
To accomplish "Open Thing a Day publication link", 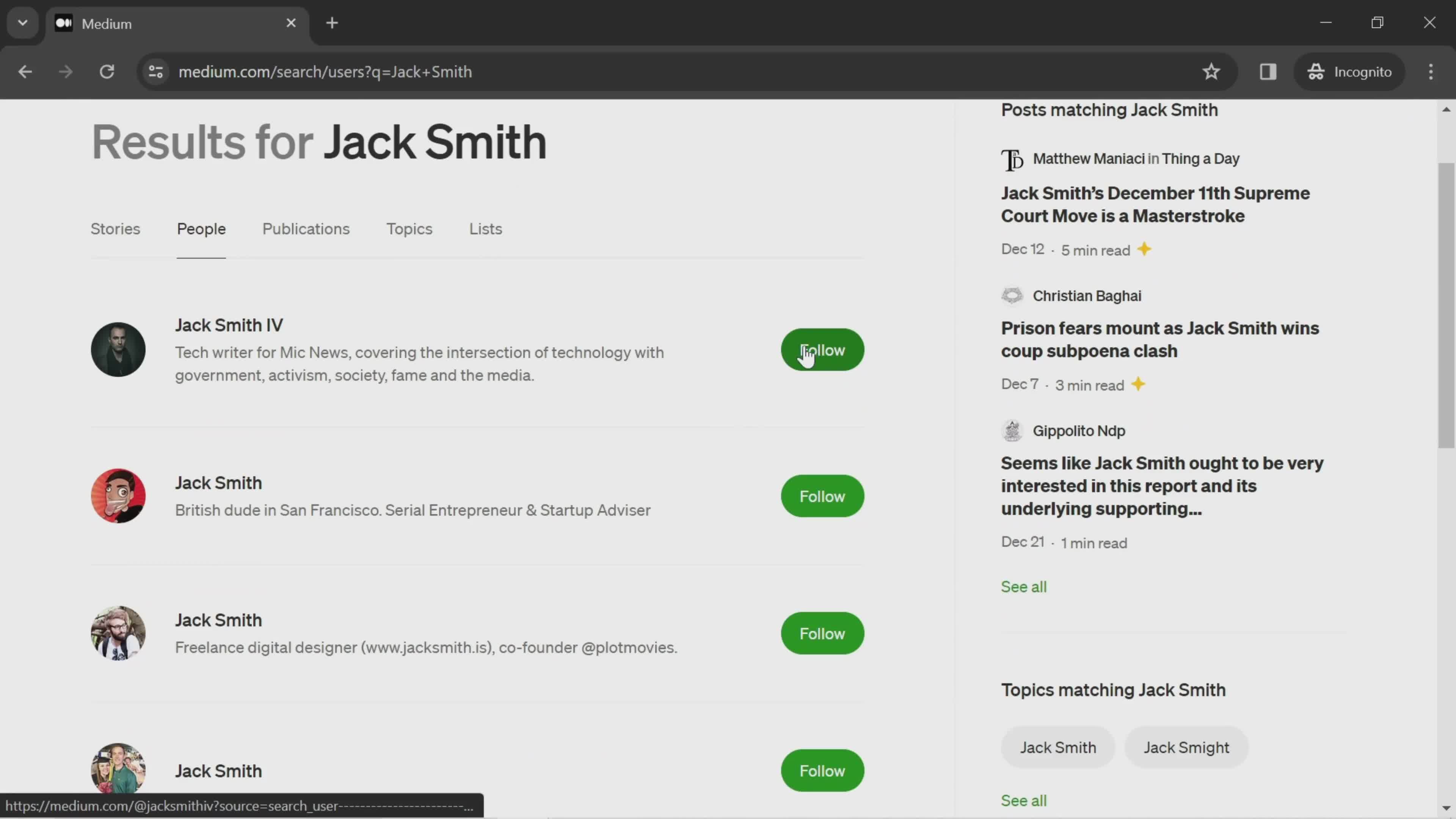I will tap(1200, 159).
